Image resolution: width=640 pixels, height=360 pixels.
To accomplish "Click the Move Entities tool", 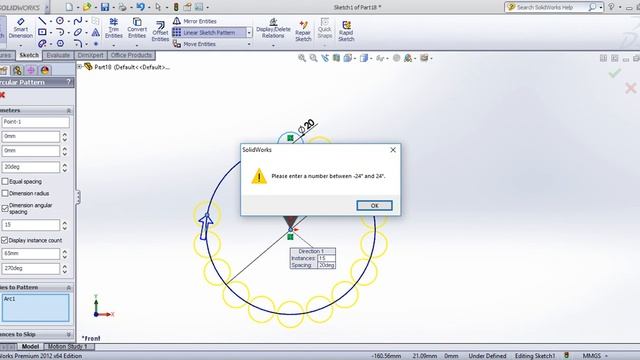I will [x=195, y=44].
